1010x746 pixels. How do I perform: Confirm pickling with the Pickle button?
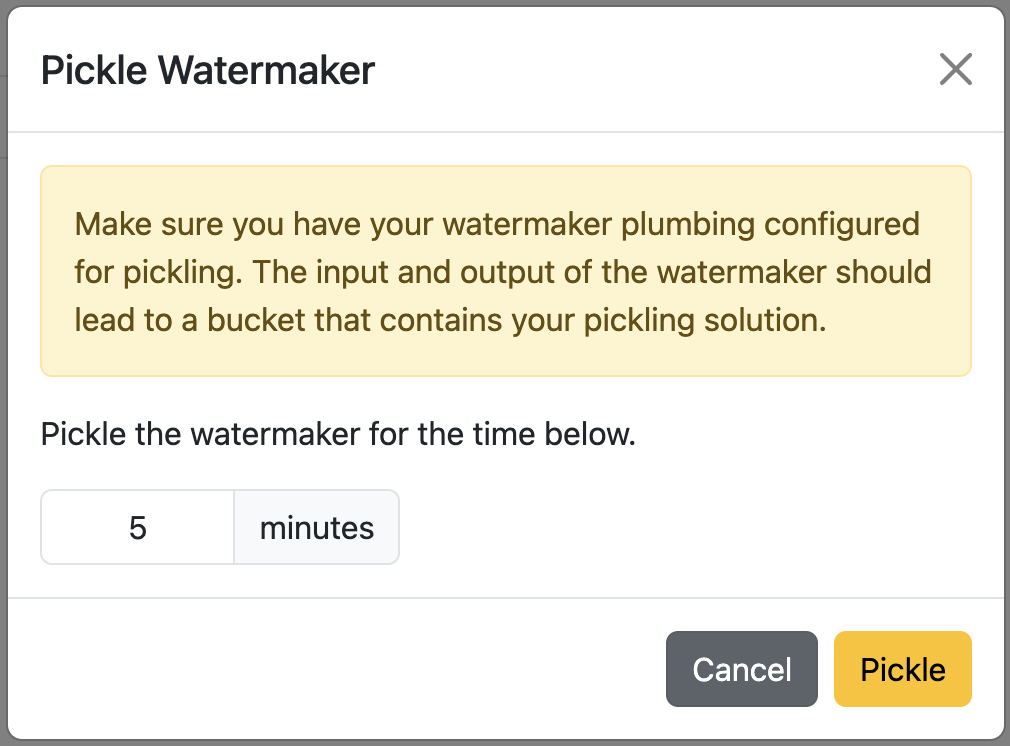[x=902, y=669]
